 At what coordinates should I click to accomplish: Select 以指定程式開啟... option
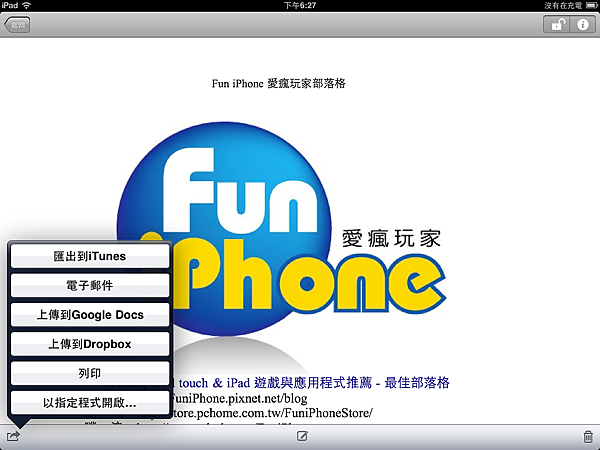[90, 403]
